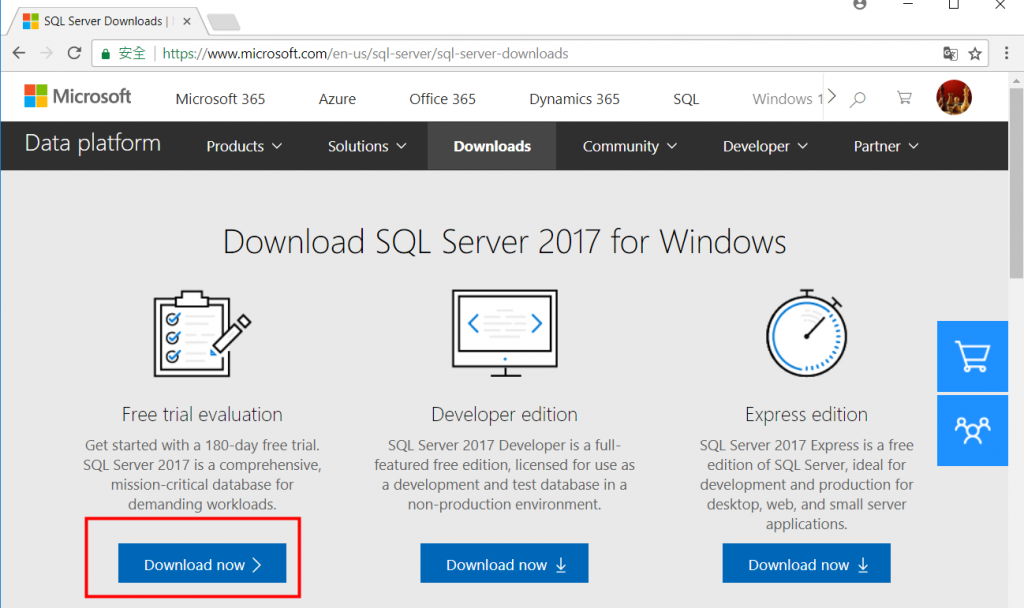Click the Free trial evaluation title

[202, 415]
